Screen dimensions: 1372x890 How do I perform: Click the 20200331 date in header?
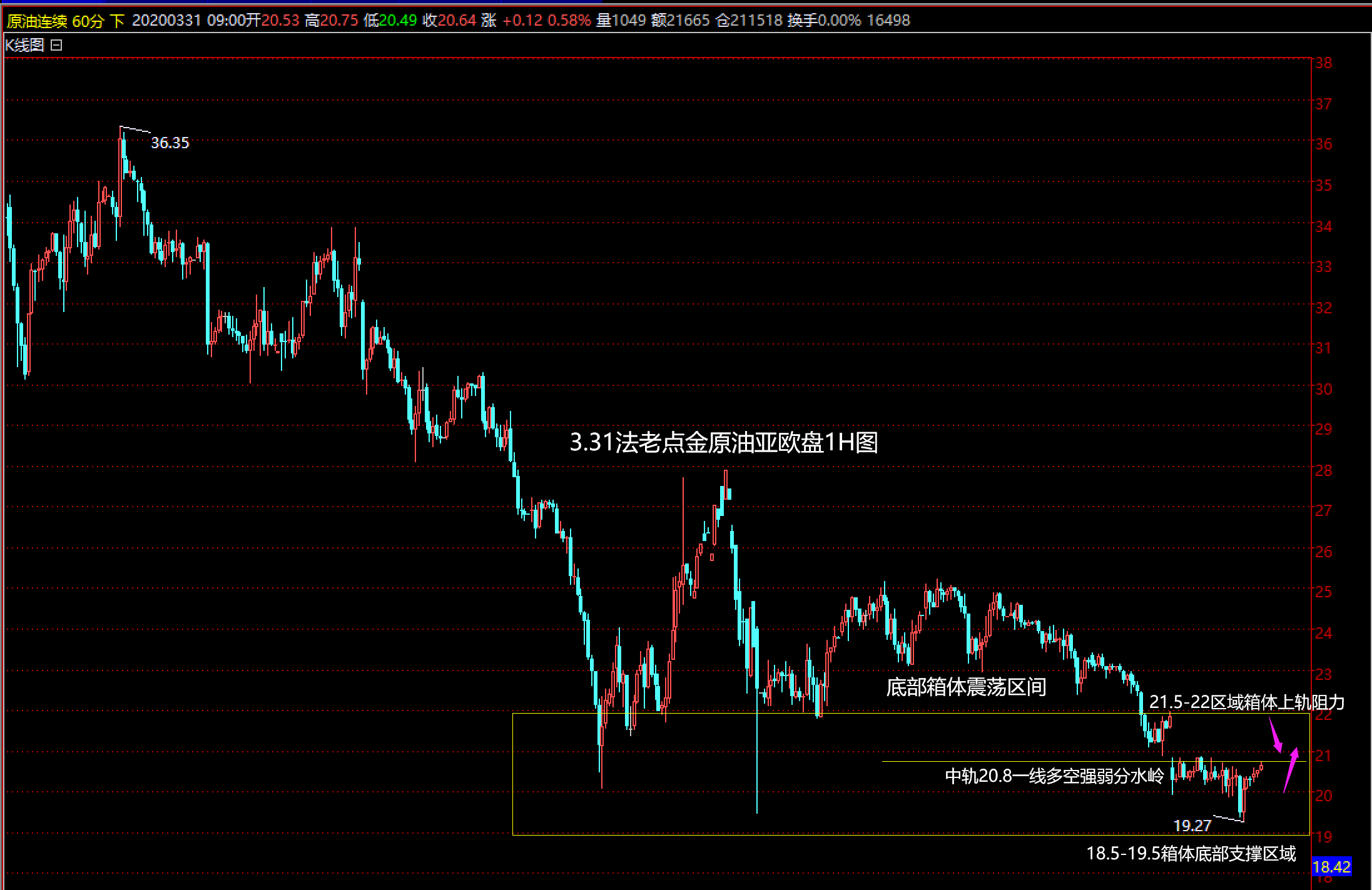pyautogui.click(x=166, y=21)
